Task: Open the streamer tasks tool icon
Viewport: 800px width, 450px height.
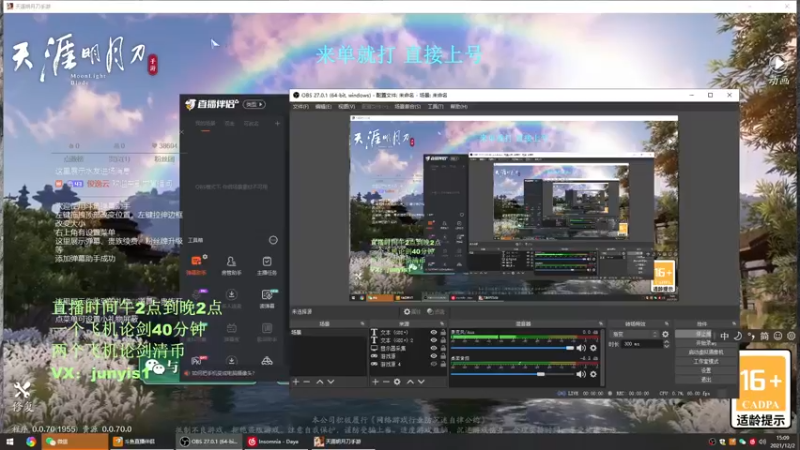Action: (x=267, y=265)
